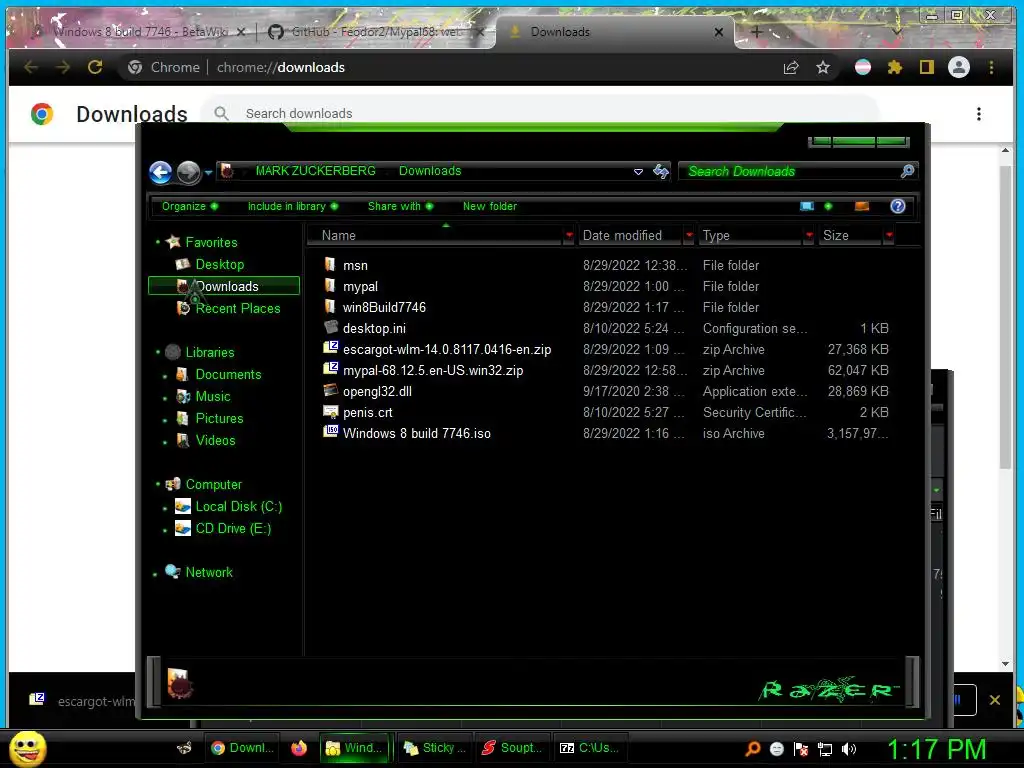Open the Chrome profile avatar
1024x768 pixels.
pyautogui.click(x=959, y=67)
